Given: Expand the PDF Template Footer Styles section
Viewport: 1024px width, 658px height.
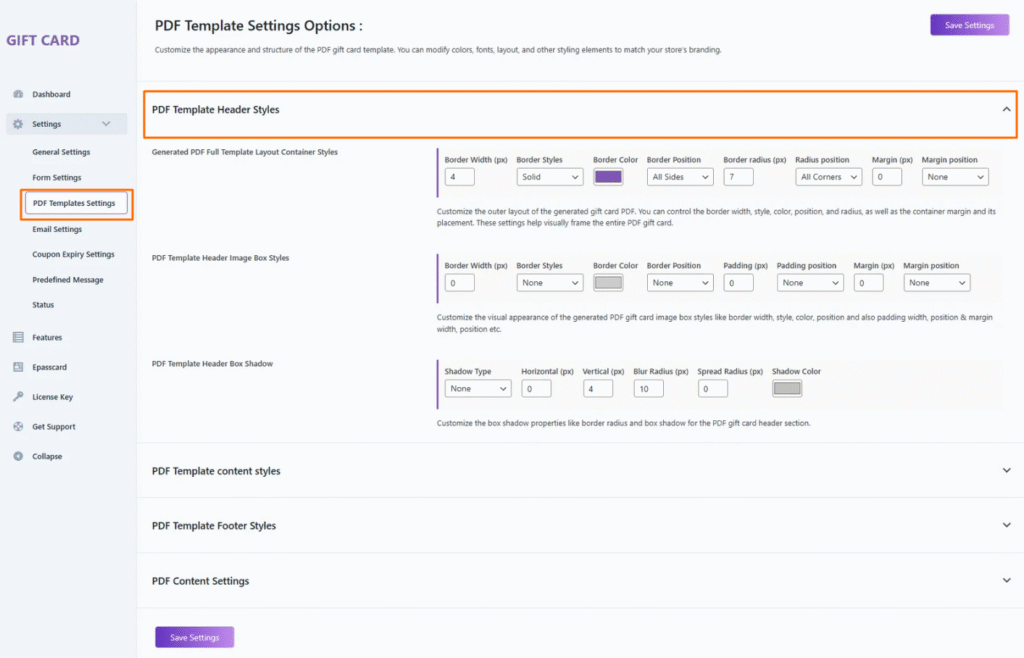Looking at the screenshot, I should (x=1006, y=526).
